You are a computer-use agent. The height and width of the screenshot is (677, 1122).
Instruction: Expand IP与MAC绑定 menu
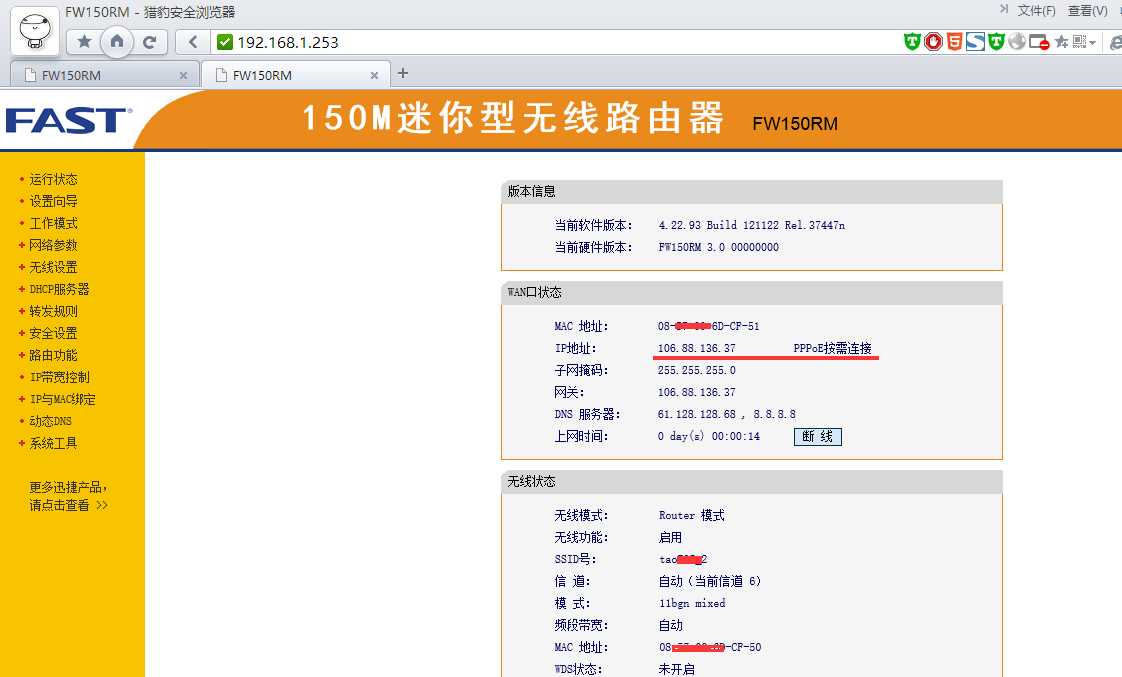point(62,399)
